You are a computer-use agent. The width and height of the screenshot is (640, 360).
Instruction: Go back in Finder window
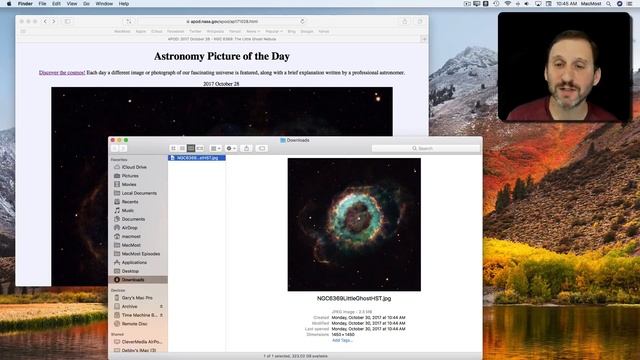pyautogui.click(x=115, y=148)
